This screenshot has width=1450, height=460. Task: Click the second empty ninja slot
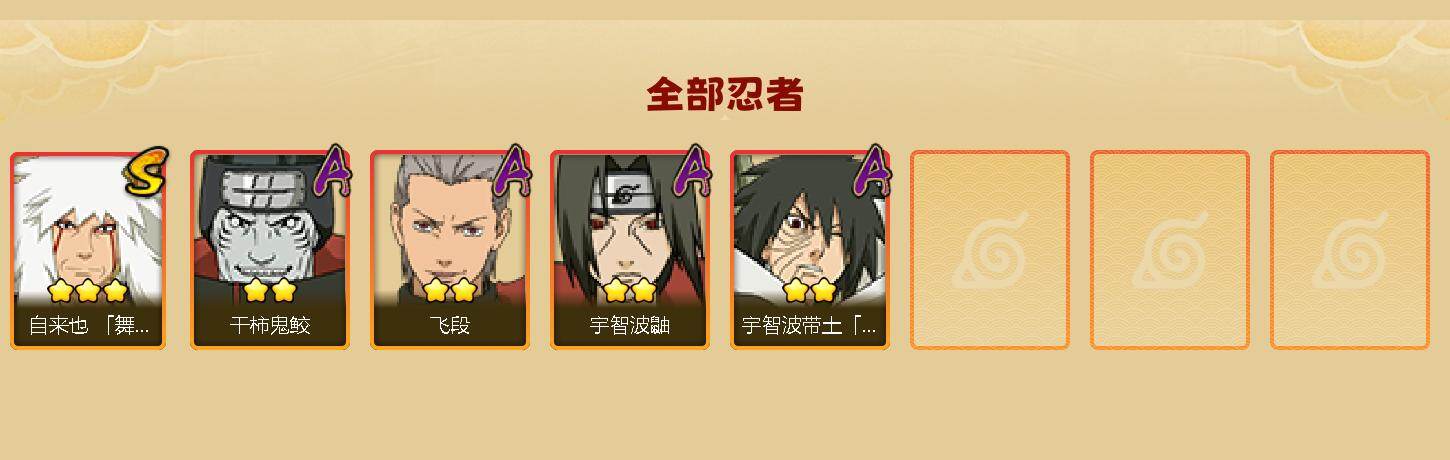coord(1170,250)
